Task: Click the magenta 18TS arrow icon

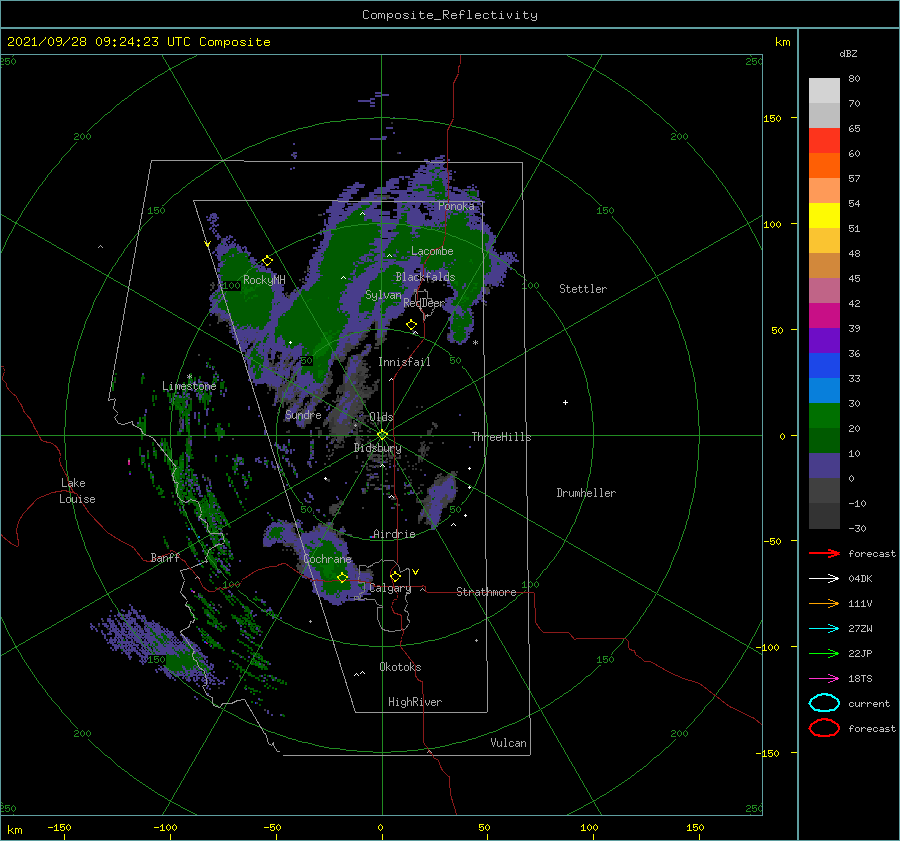Action: click(824, 679)
